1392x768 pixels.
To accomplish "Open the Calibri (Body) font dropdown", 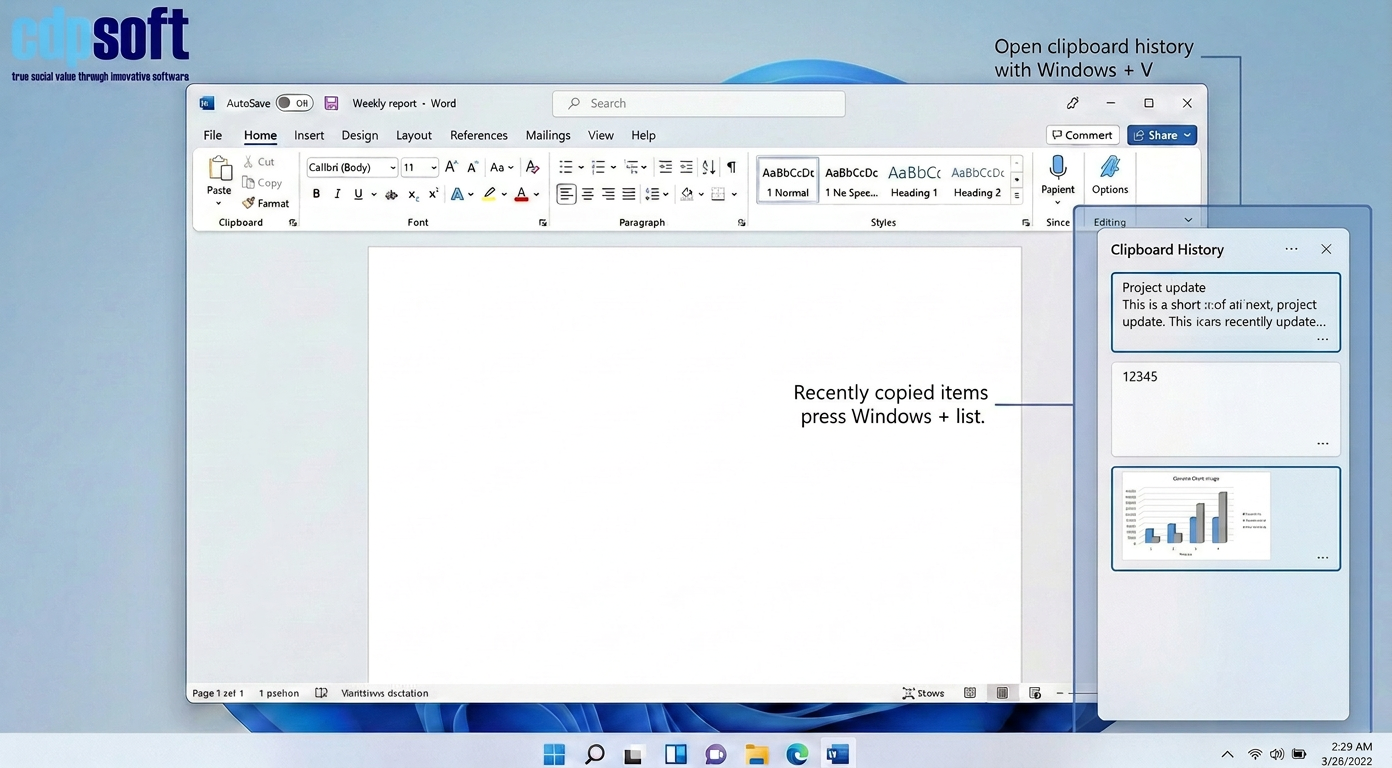I will pyautogui.click(x=392, y=168).
